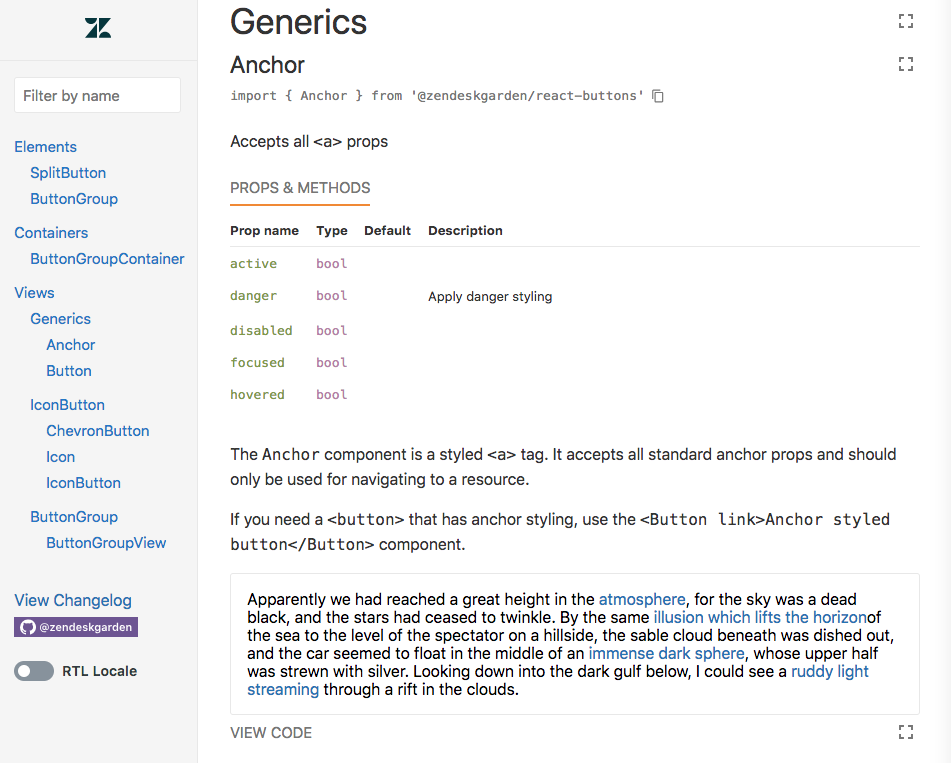This screenshot has width=951, height=763.
Task: Open isolated view for Generics section
Action: point(906,21)
